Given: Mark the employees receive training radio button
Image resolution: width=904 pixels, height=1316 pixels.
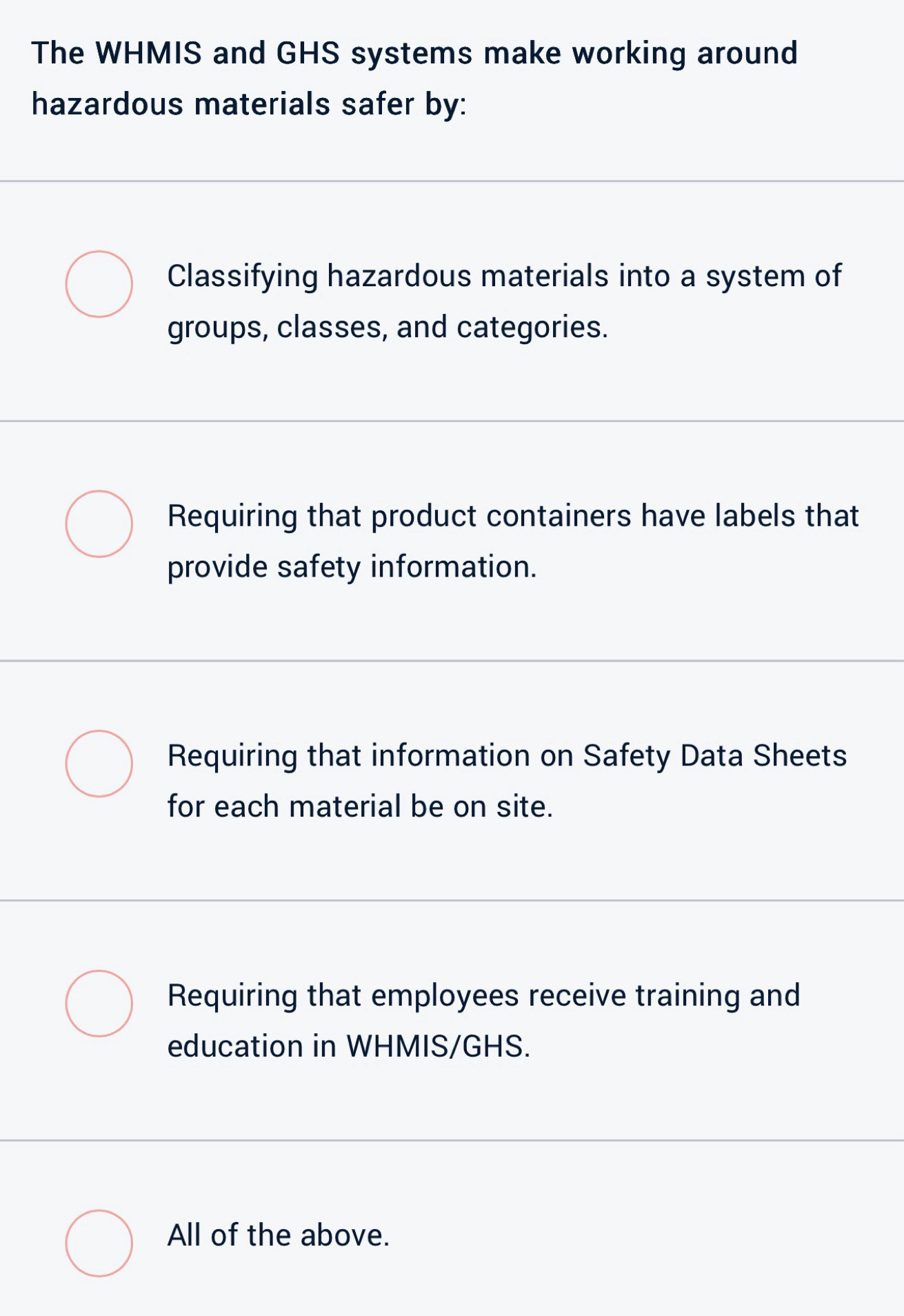Looking at the screenshot, I should 99,1004.
